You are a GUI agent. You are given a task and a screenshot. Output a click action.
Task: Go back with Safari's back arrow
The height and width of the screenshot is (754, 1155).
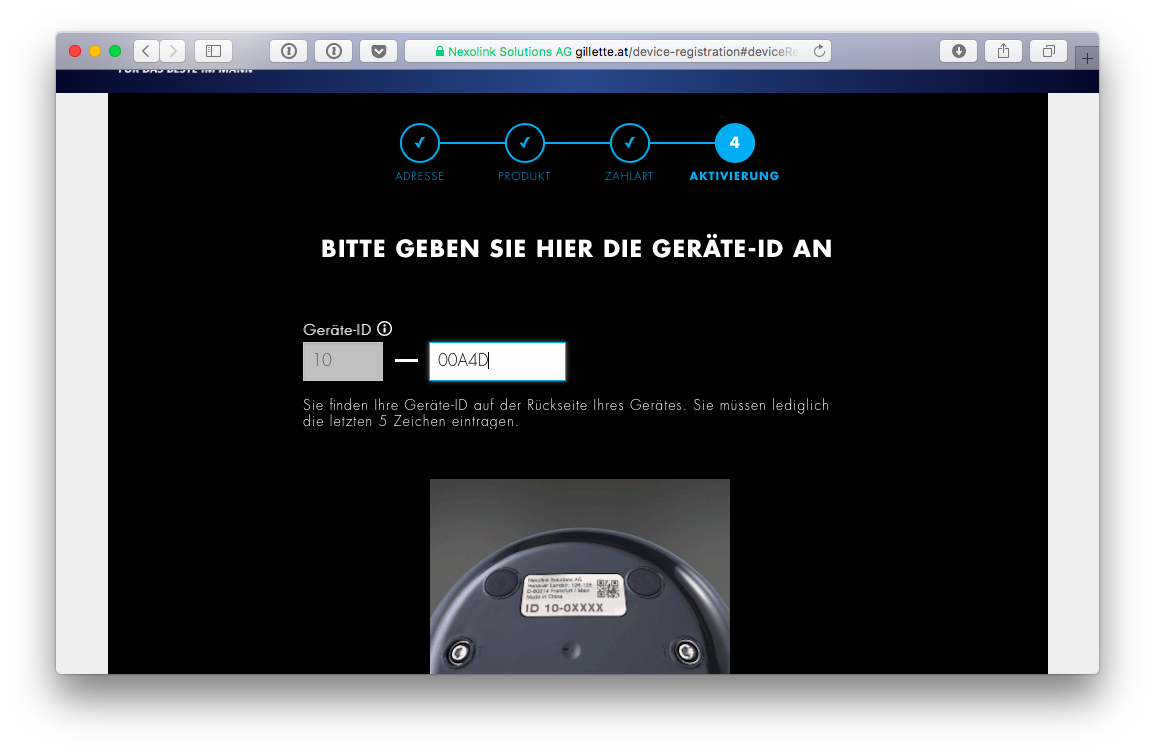[x=146, y=51]
